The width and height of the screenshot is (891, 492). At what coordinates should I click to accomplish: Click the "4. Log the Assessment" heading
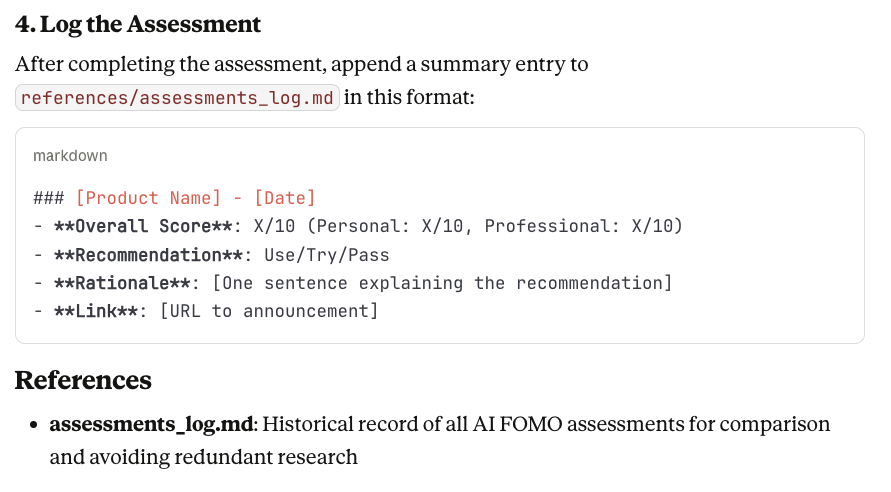138,24
